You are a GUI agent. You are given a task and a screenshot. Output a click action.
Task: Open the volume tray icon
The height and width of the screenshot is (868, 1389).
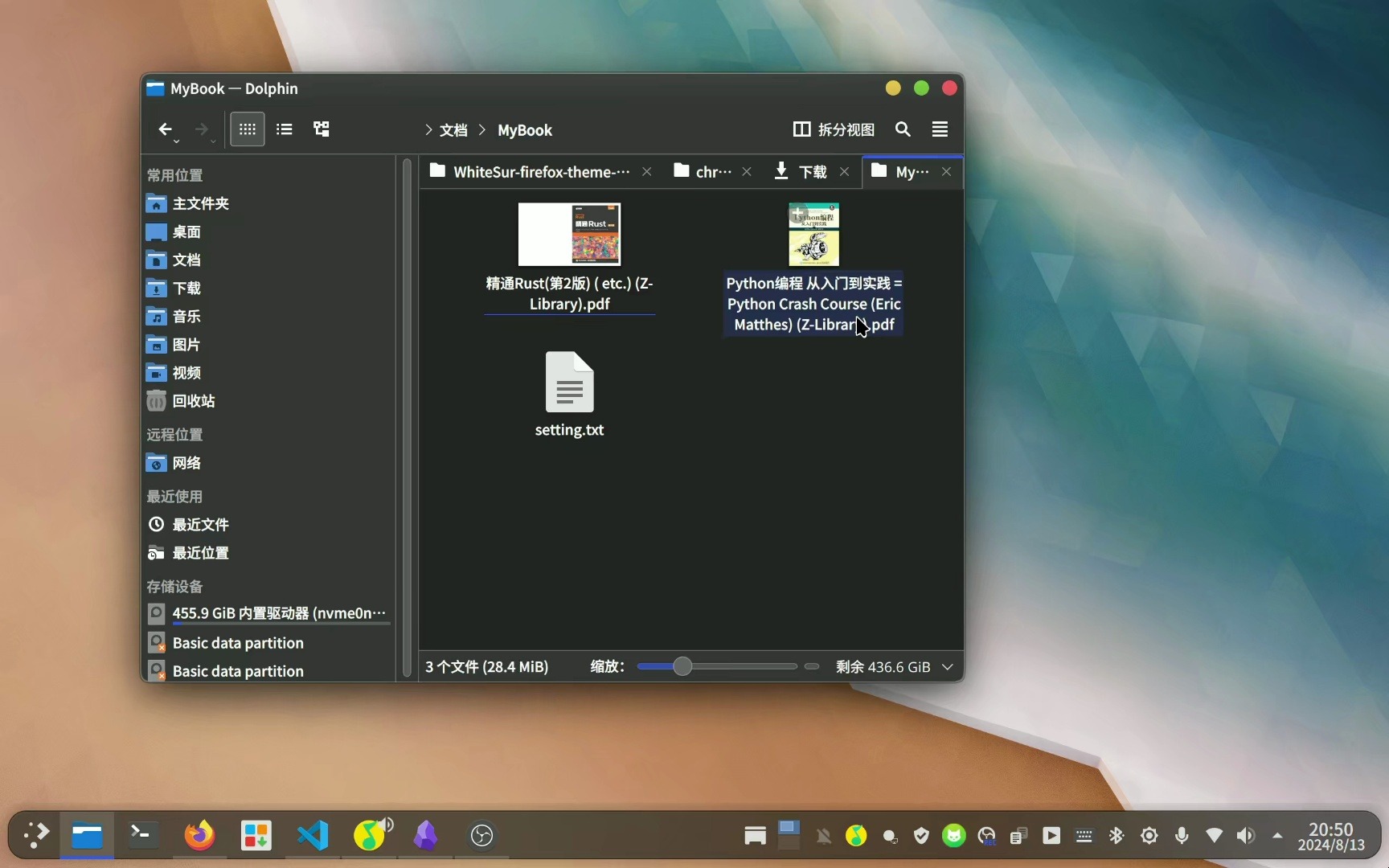pos(1246,836)
